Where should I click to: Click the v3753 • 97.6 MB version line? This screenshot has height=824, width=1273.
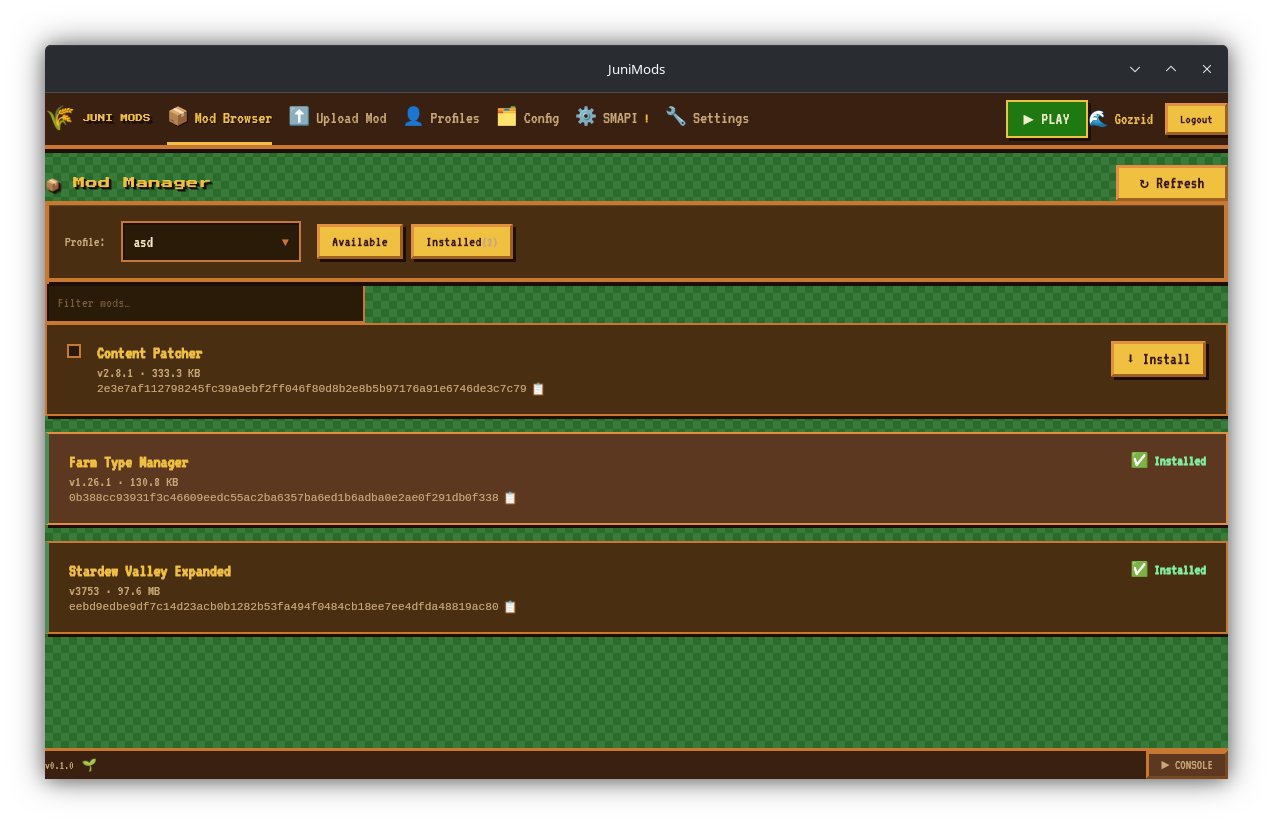(114, 592)
